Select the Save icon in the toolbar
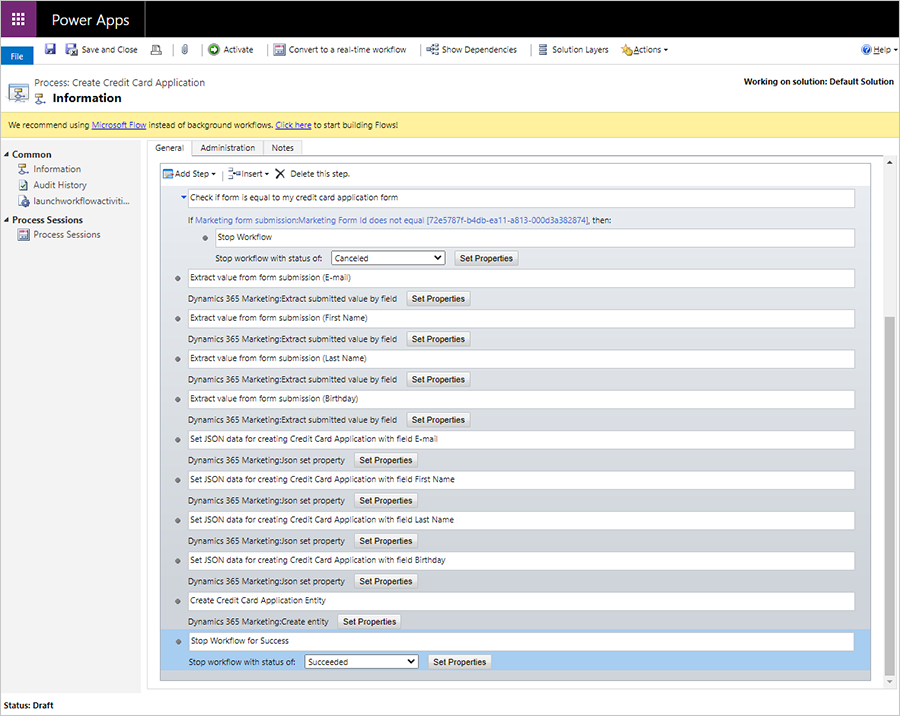The image size is (900, 716). [50, 49]
